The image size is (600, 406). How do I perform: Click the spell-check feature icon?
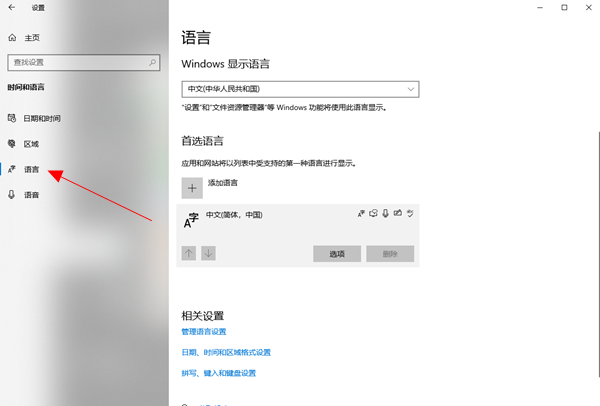[x=410, y=214]
